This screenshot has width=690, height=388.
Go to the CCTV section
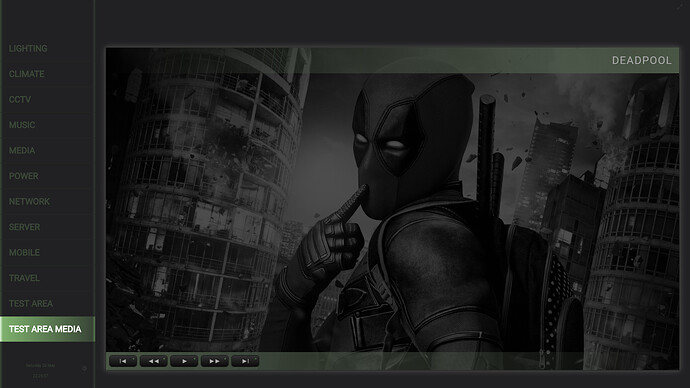(47, 99)
